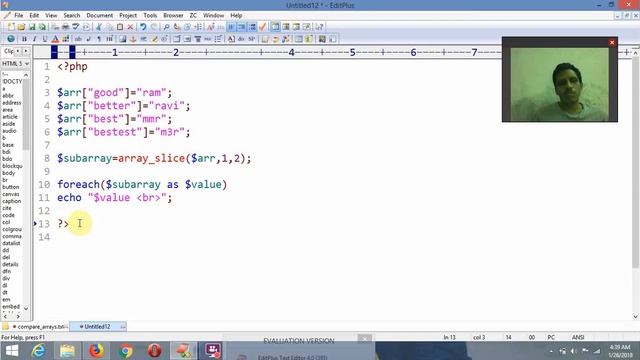Click the webcam video thumbnail

coord(560,84)
